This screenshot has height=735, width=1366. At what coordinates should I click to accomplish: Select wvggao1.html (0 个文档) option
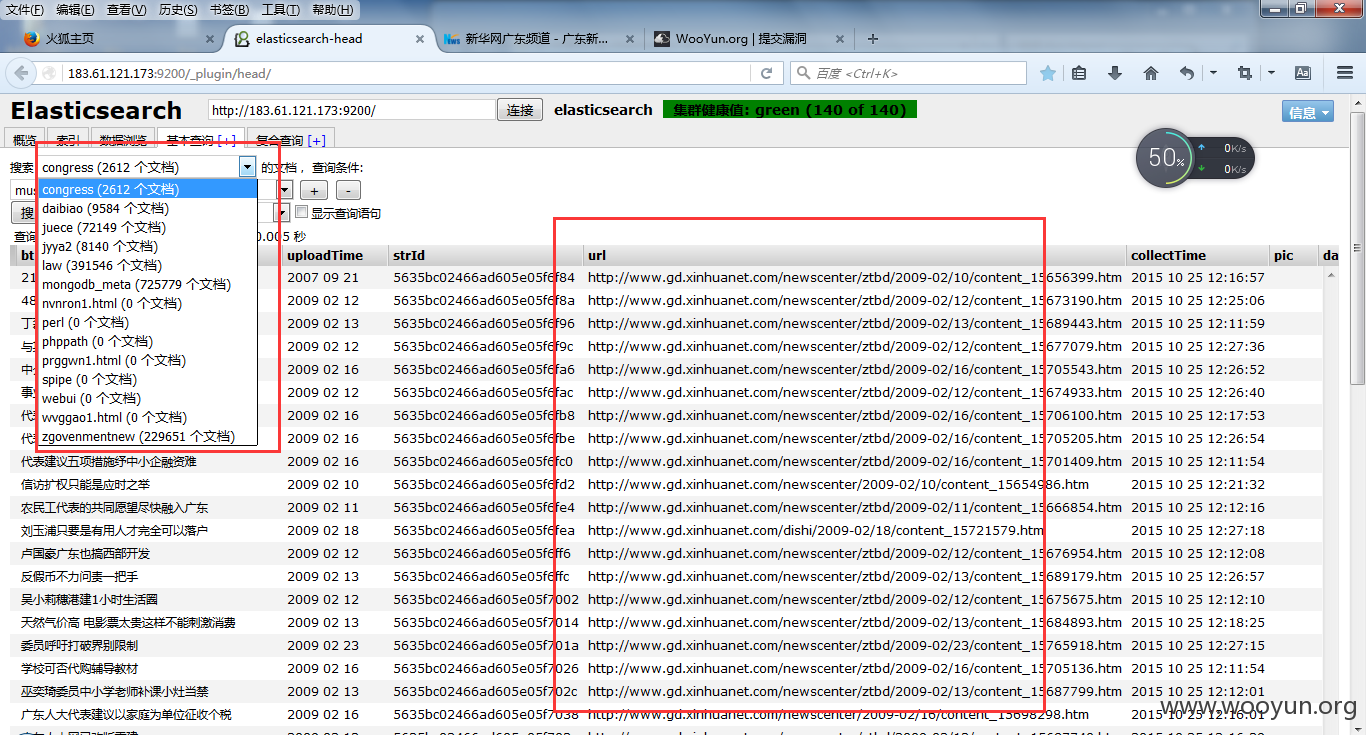[147, 417]
